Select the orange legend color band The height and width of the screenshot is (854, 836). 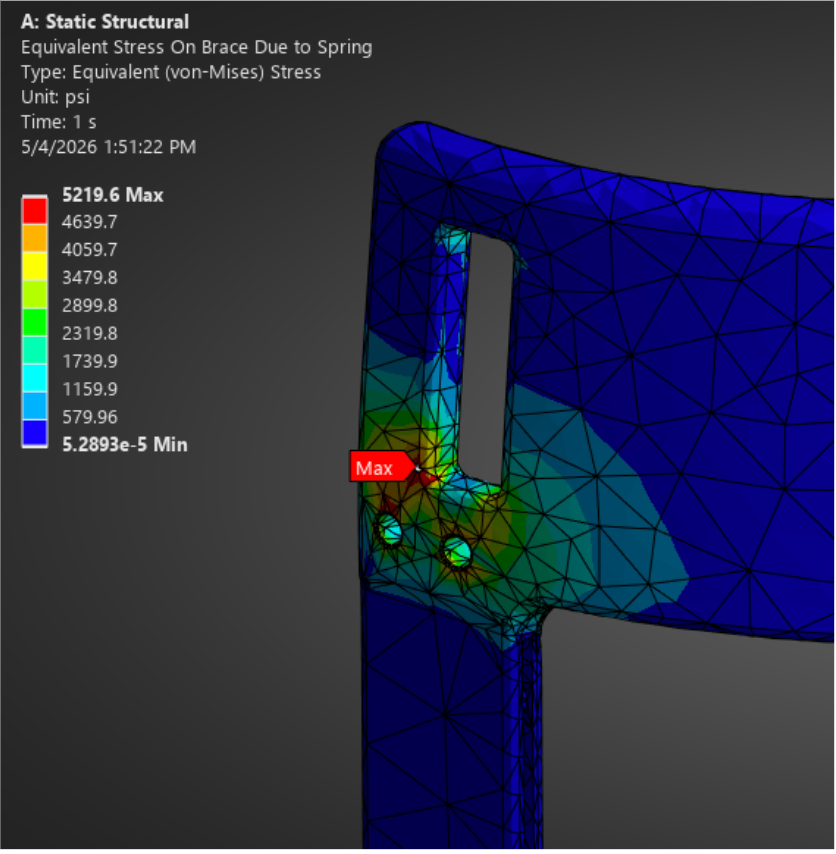pos(35,239)
